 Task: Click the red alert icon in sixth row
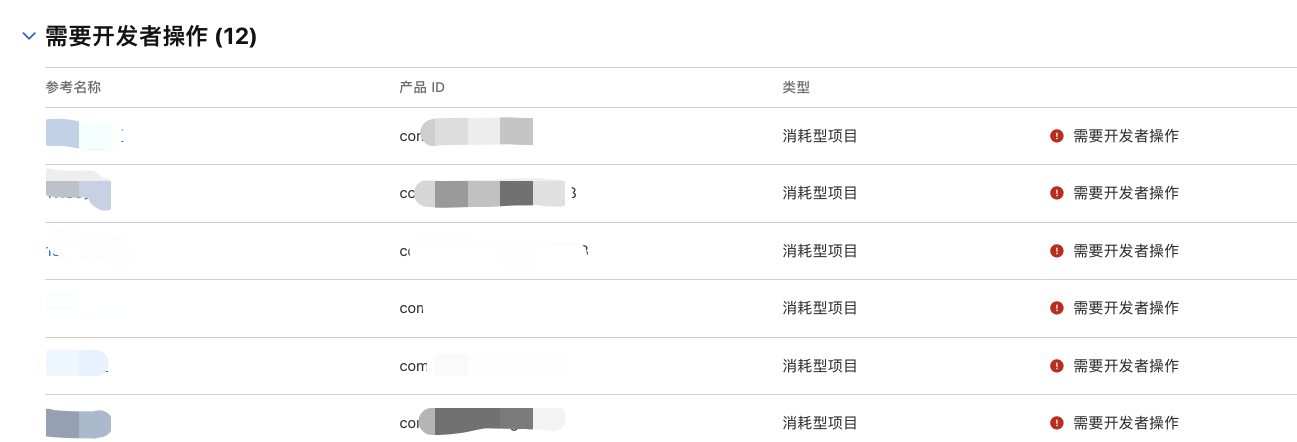[1057, 423]
